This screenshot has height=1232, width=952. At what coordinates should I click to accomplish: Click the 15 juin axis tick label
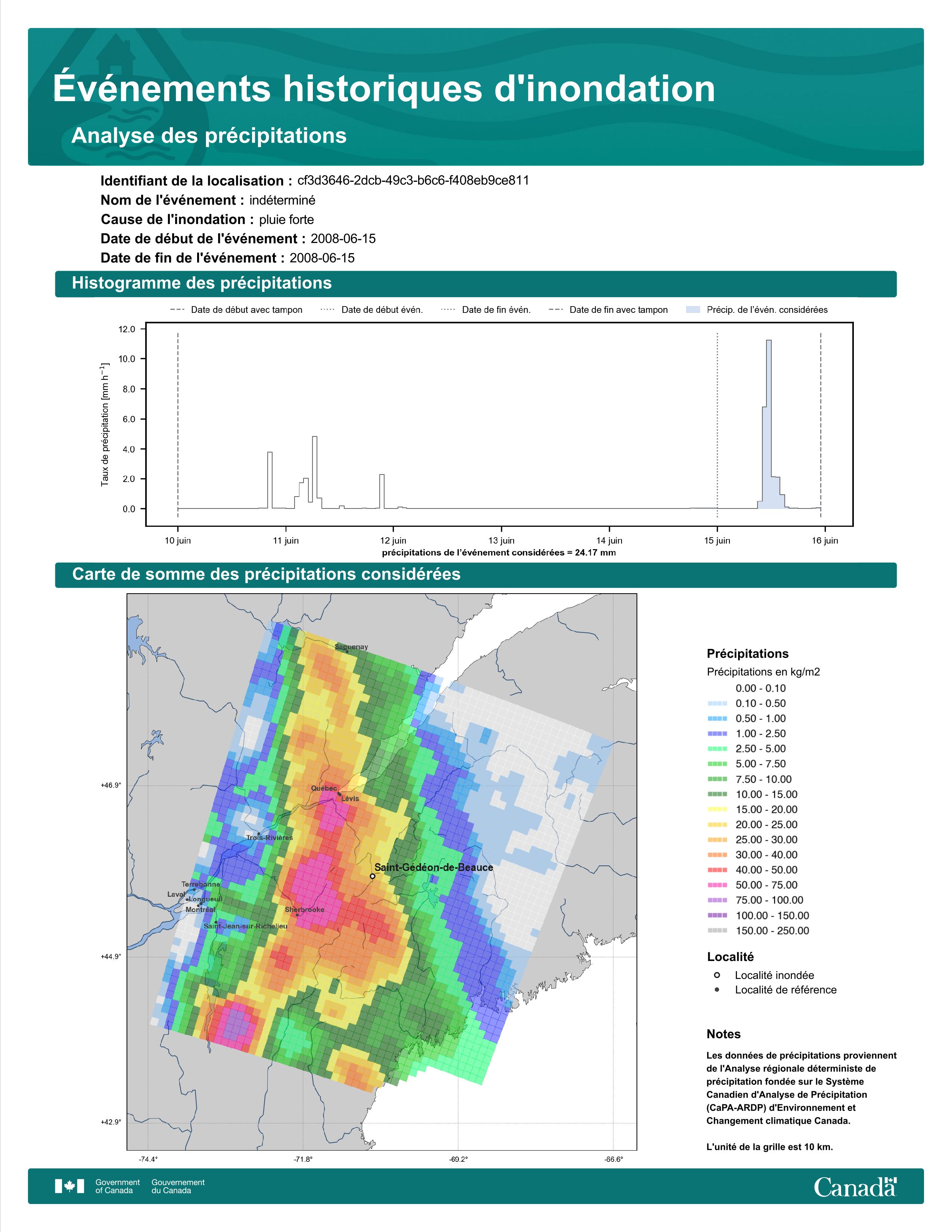pyautogui.click(x=717, y=541)
